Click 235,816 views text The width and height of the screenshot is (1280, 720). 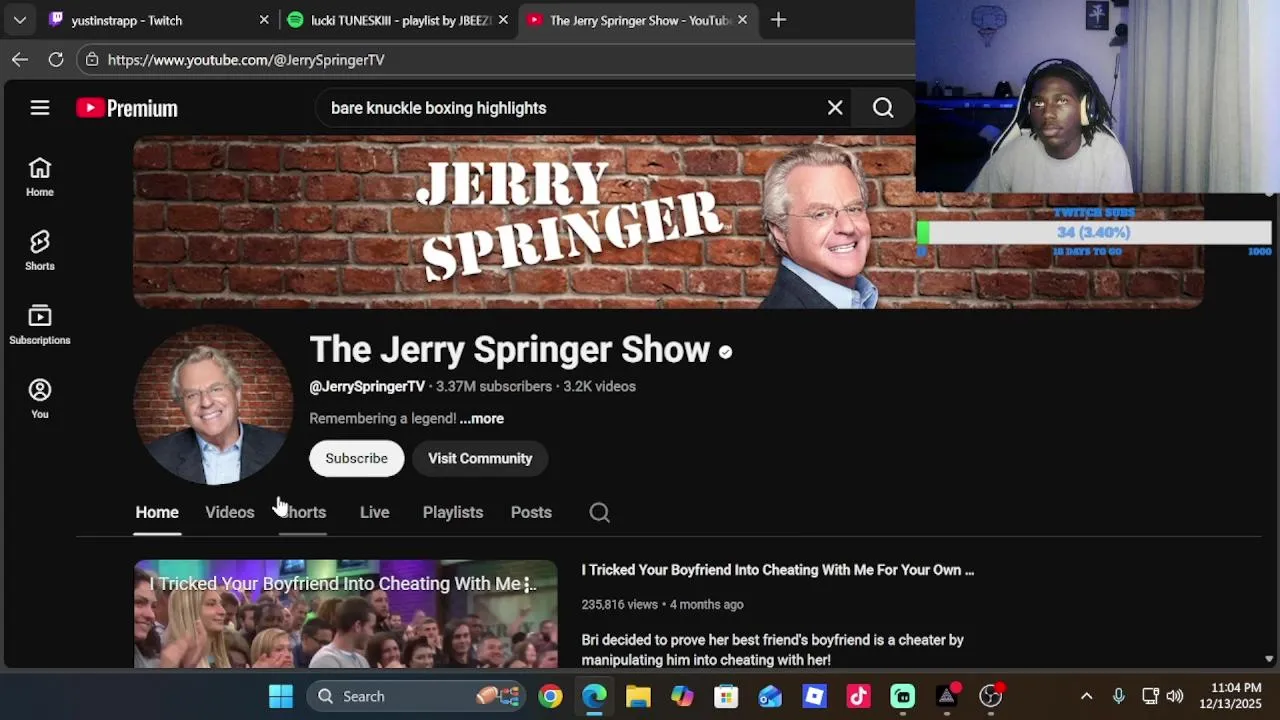[620, 604]
